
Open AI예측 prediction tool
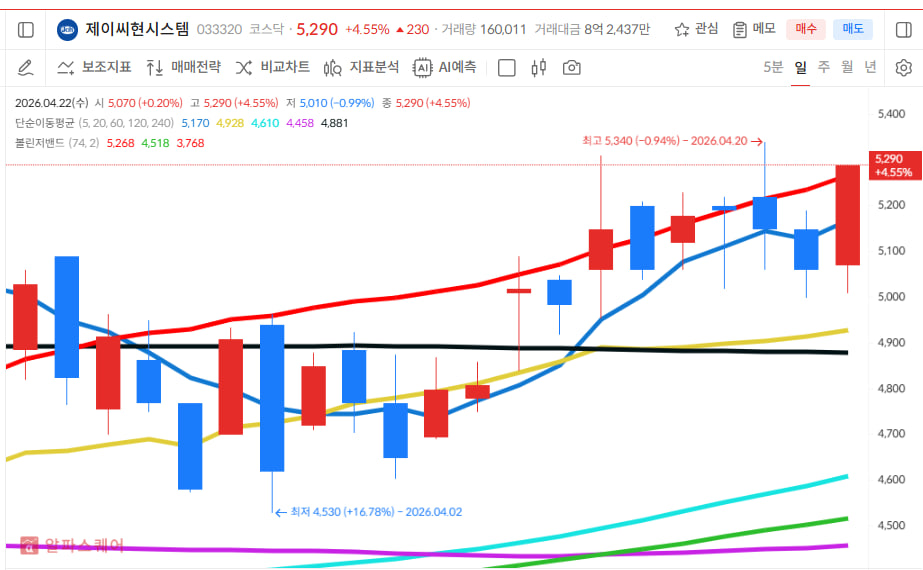coord(445,68)
